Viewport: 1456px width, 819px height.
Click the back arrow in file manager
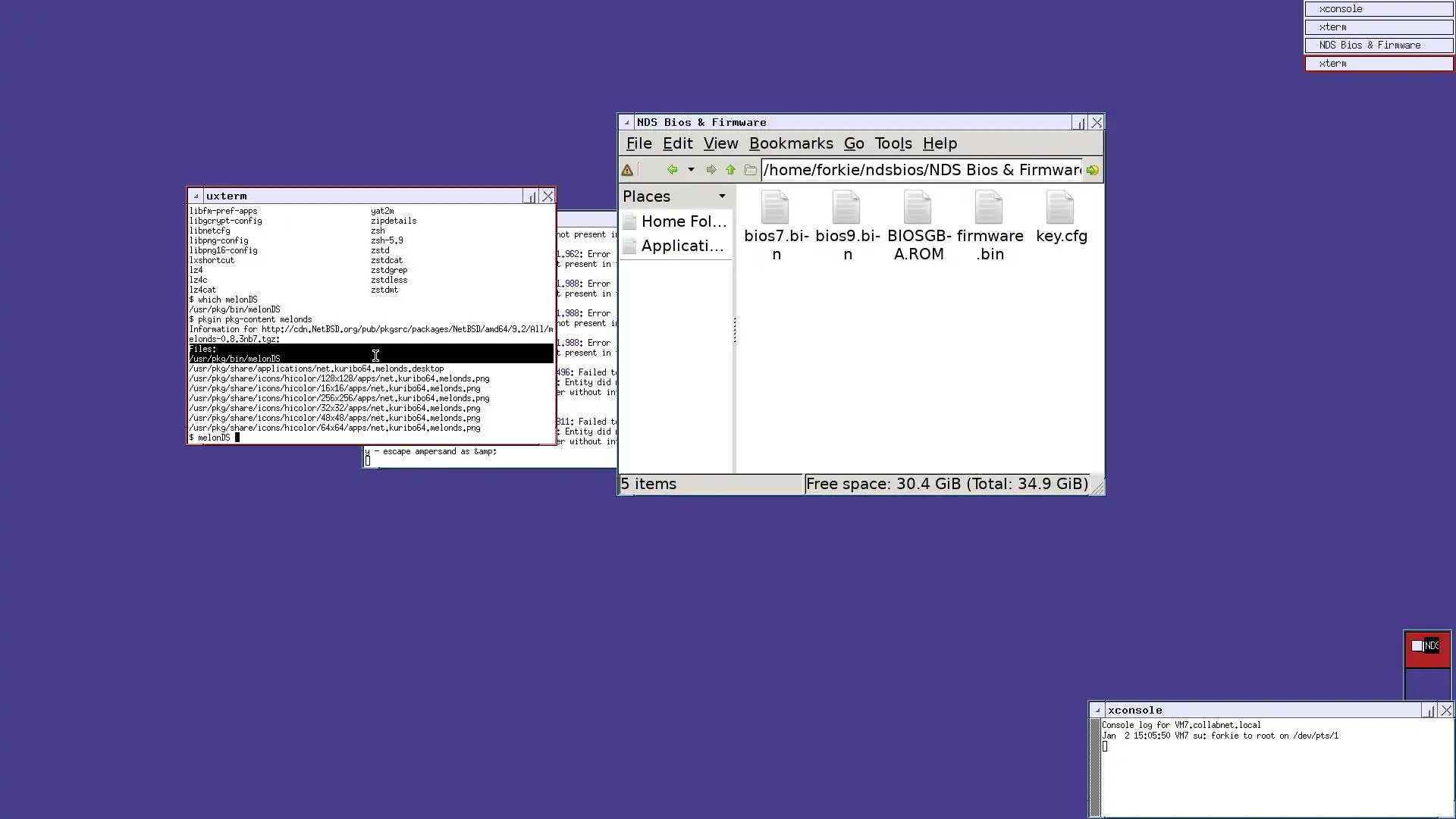coord(672,170)
